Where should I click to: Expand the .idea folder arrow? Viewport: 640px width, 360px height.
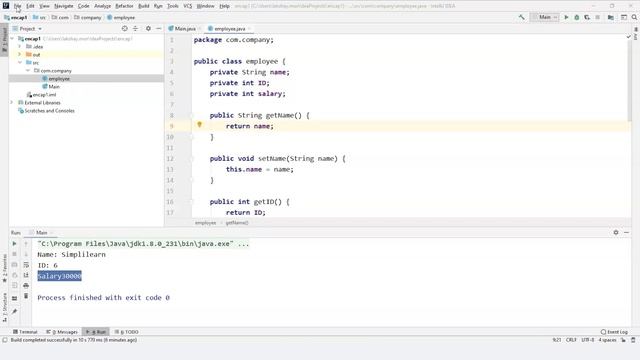point(20,47)
